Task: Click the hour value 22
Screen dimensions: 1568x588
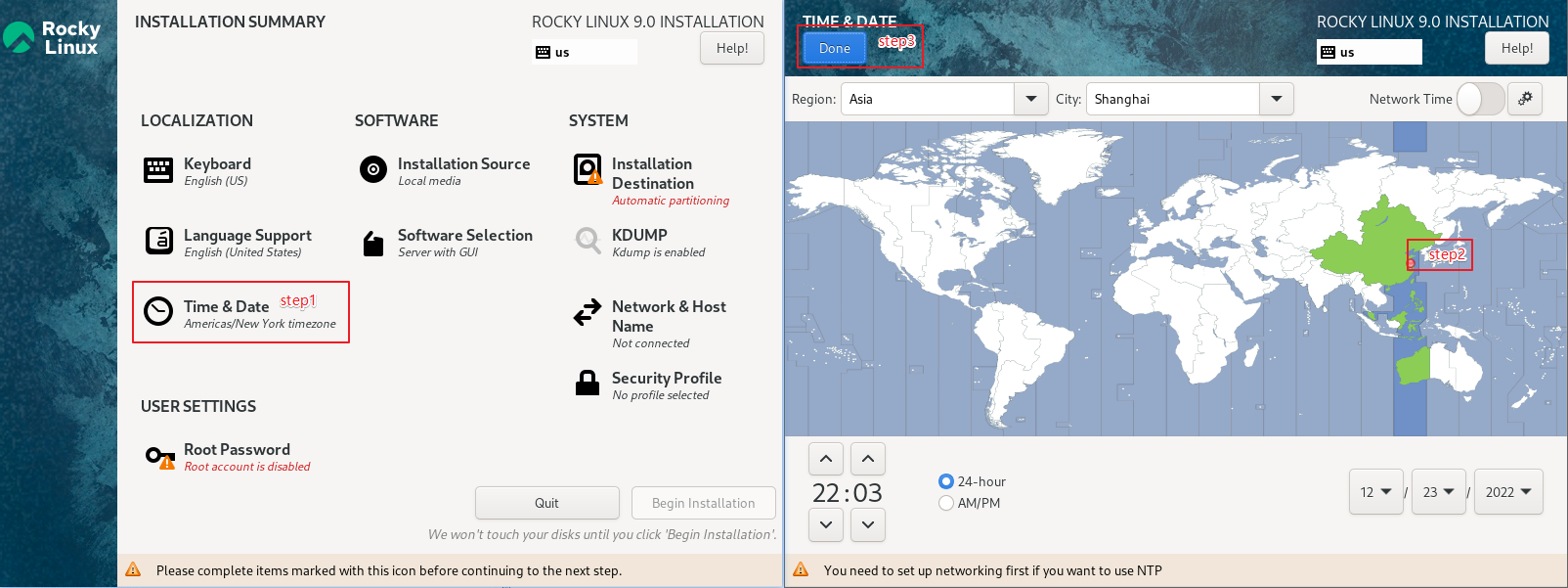Action: (x=826, y=492)
